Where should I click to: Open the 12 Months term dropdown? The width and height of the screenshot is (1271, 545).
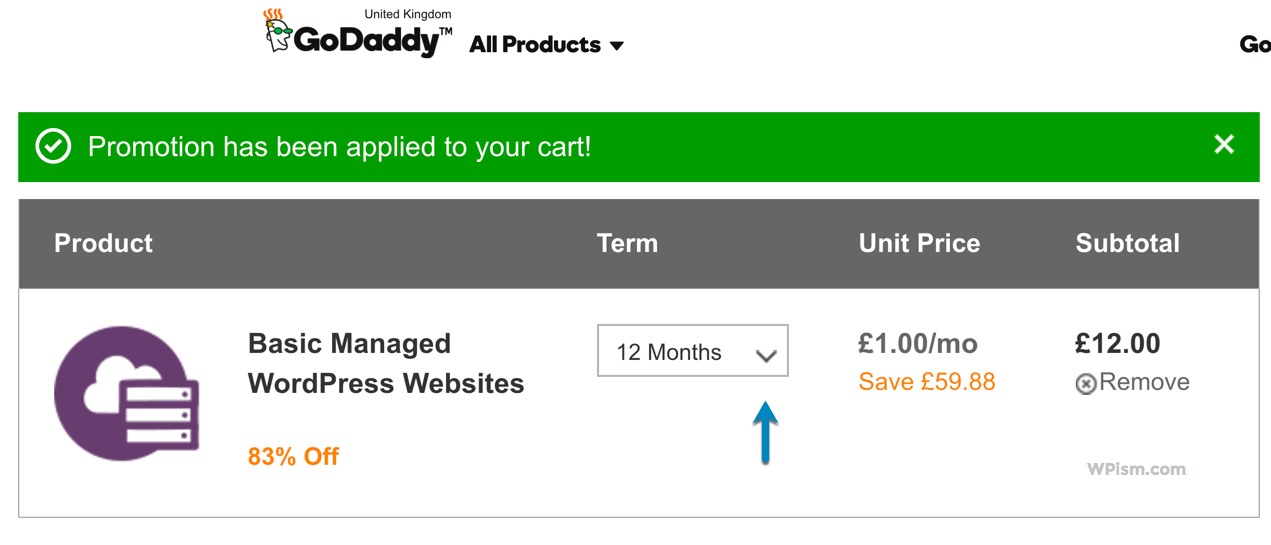pos(693,351)
